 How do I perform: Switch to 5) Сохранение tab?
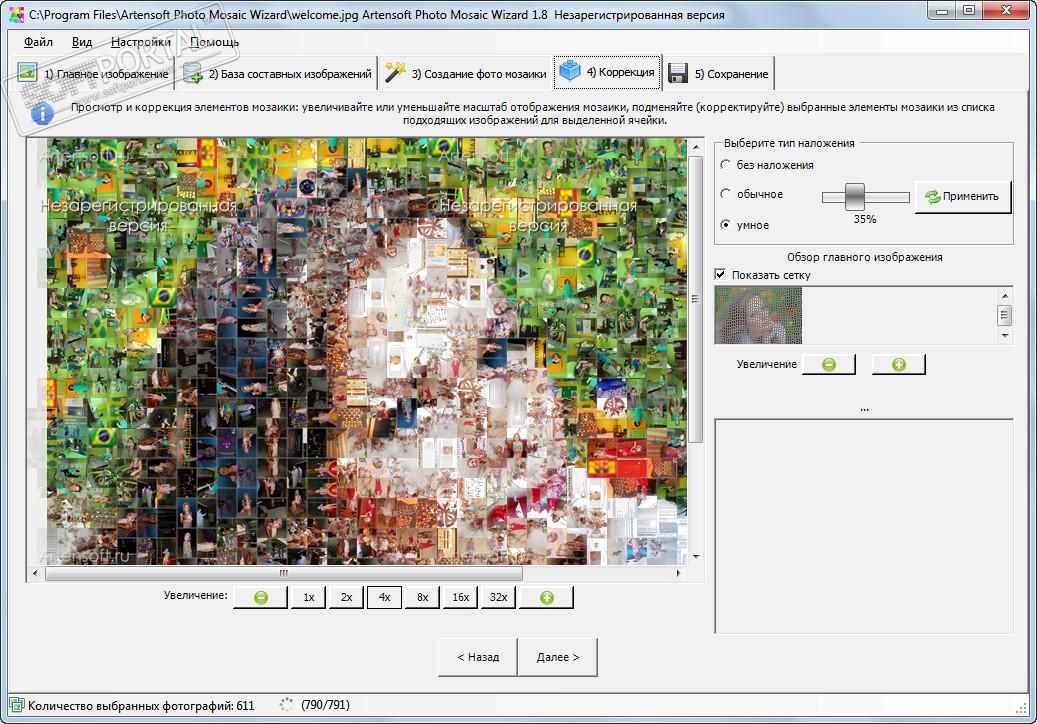[x=718, y=73]
